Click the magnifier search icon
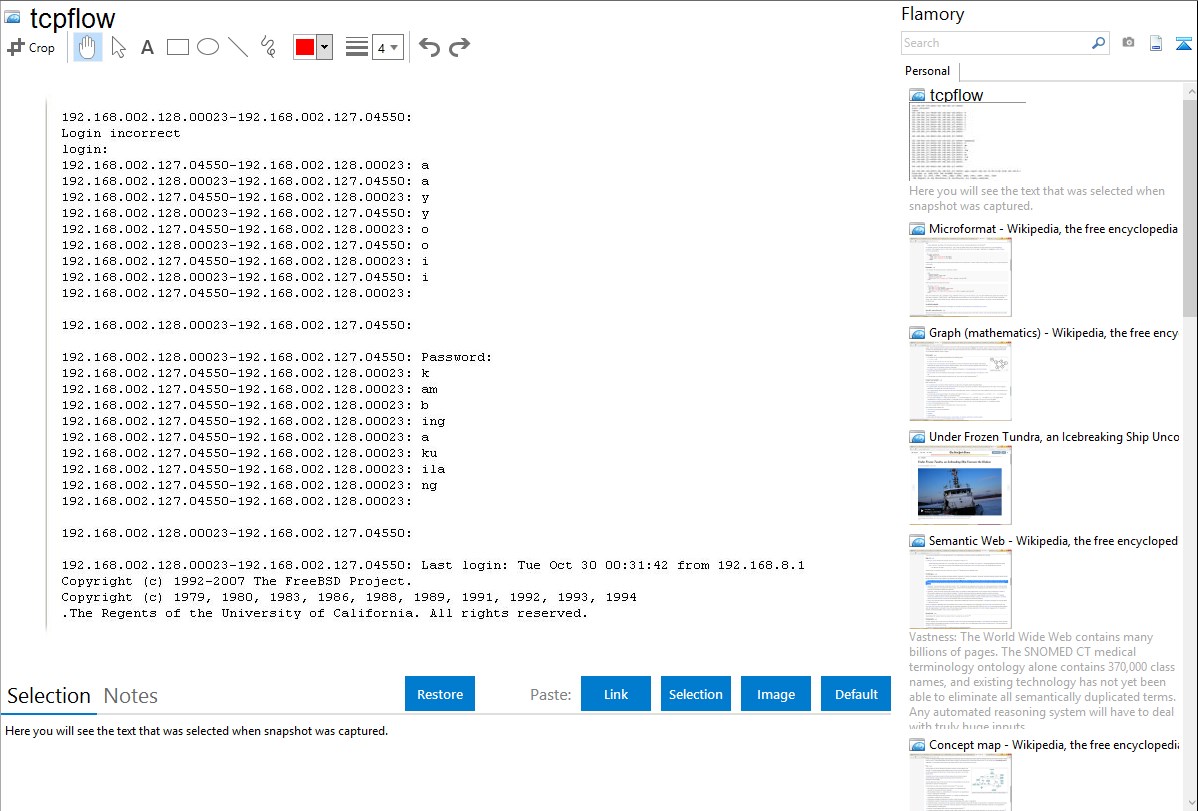The width and height of the screenshot is (1198, 811). pos(1099,43)
